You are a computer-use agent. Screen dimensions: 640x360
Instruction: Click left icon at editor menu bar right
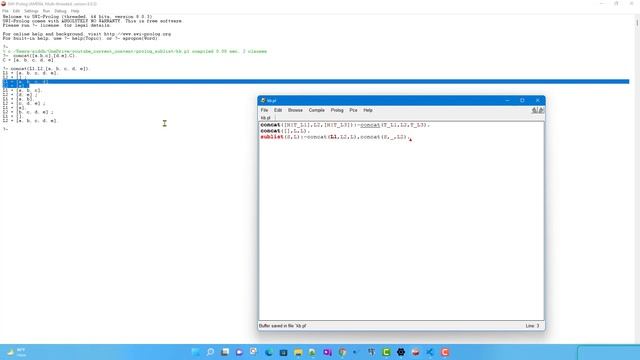[x=534, y=110]
